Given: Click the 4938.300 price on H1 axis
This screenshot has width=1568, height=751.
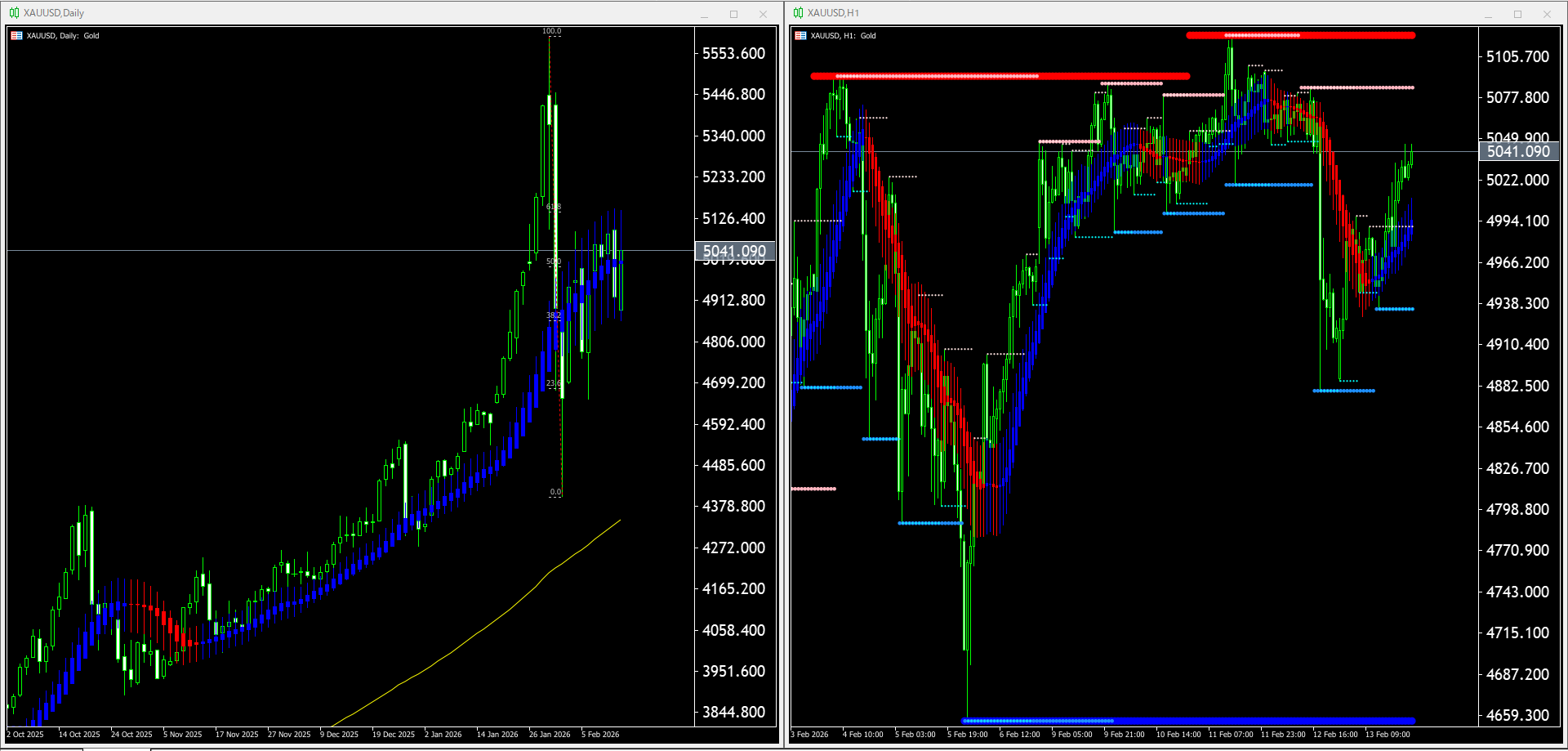Looking at the screenshot, I should point(1517,303).
